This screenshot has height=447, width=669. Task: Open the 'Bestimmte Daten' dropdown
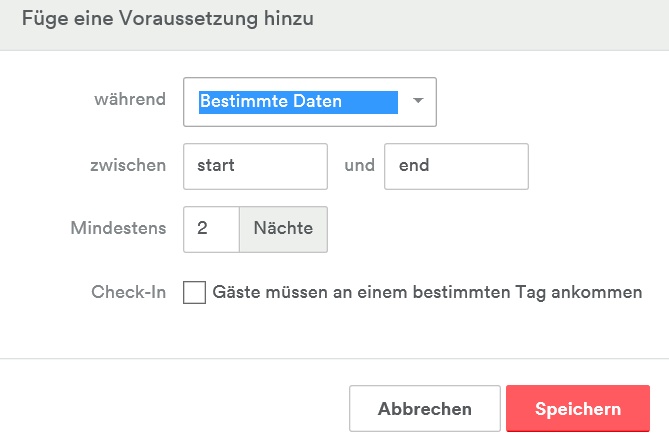[x=310, y=102]
